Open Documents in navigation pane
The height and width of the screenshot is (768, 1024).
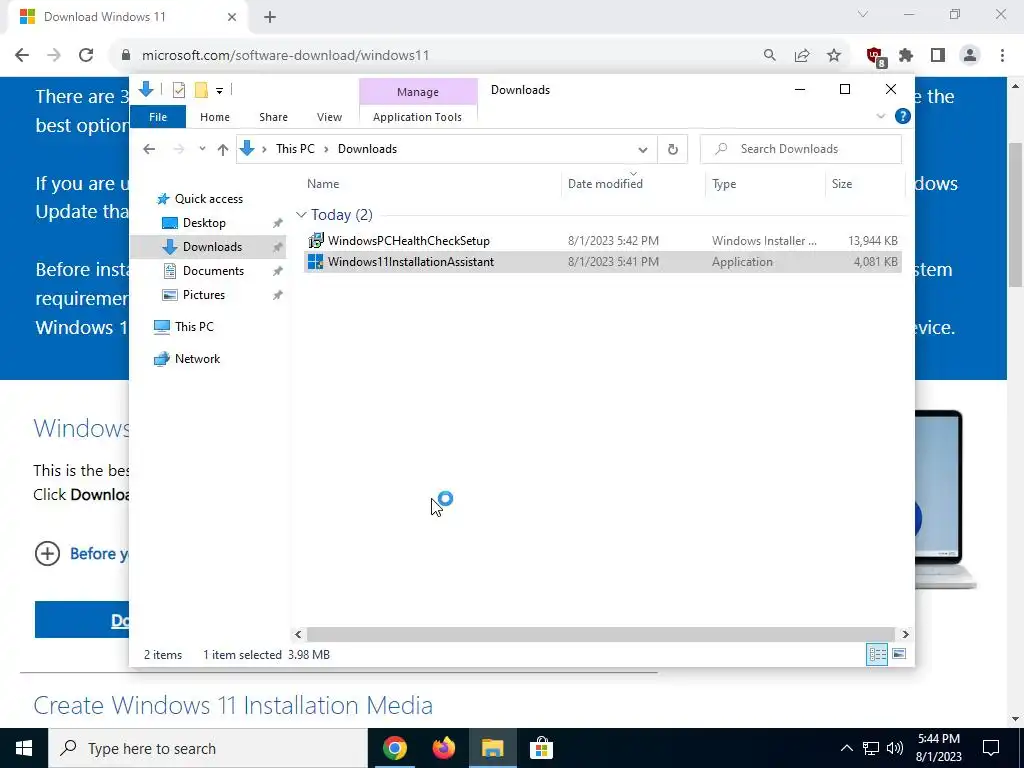[213, 271]
